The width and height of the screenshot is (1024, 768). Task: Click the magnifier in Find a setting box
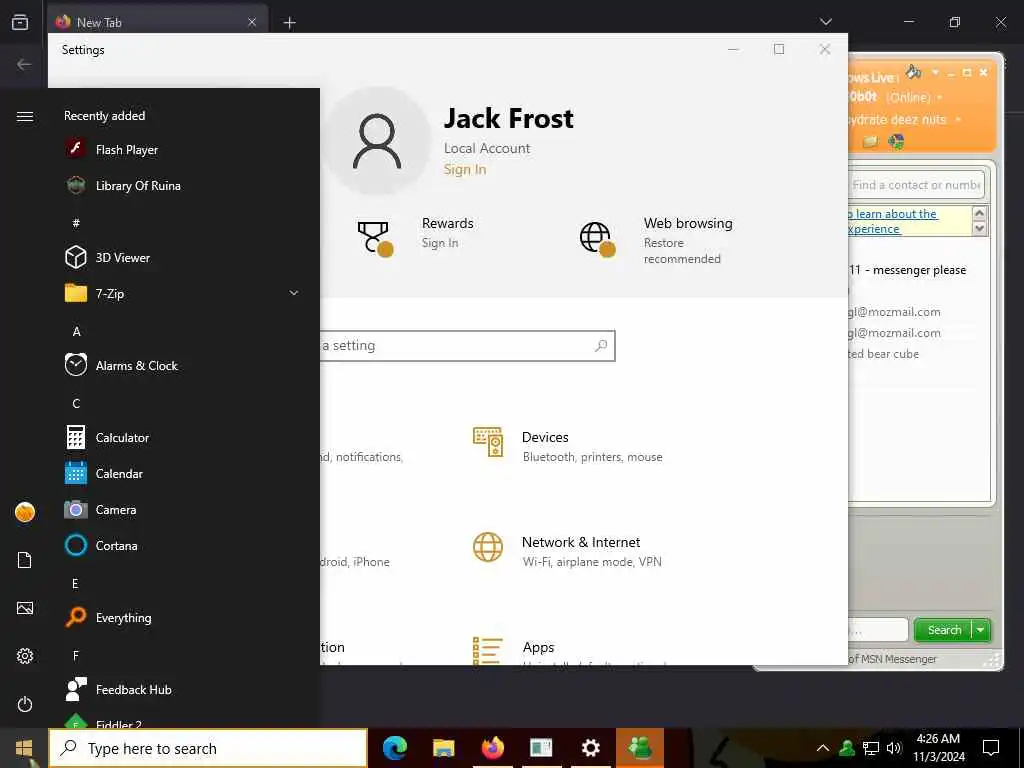tap(601, 345)
